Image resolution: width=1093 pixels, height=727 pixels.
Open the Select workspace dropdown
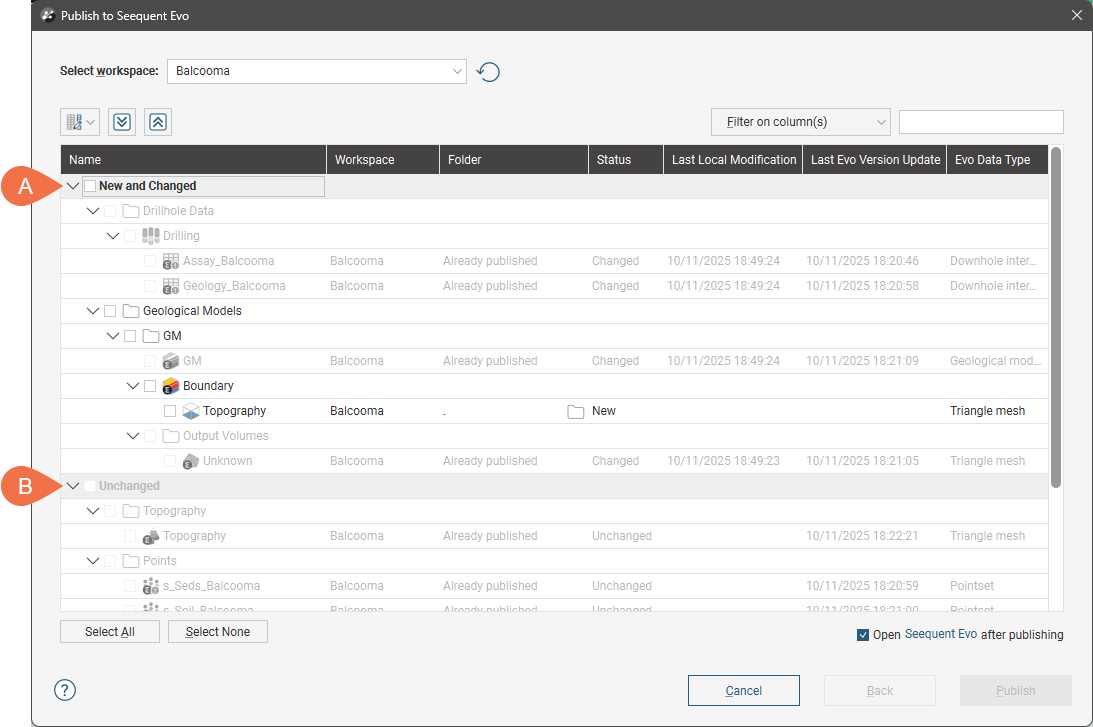point(316,71)
